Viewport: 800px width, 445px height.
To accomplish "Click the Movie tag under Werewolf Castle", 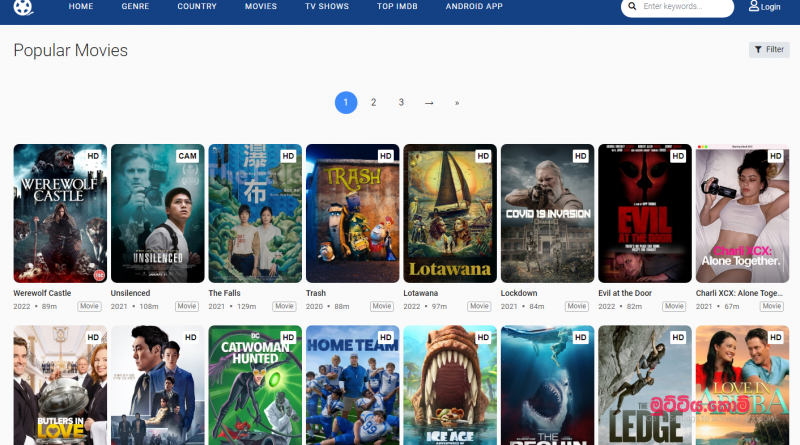I will pos(89,306).
